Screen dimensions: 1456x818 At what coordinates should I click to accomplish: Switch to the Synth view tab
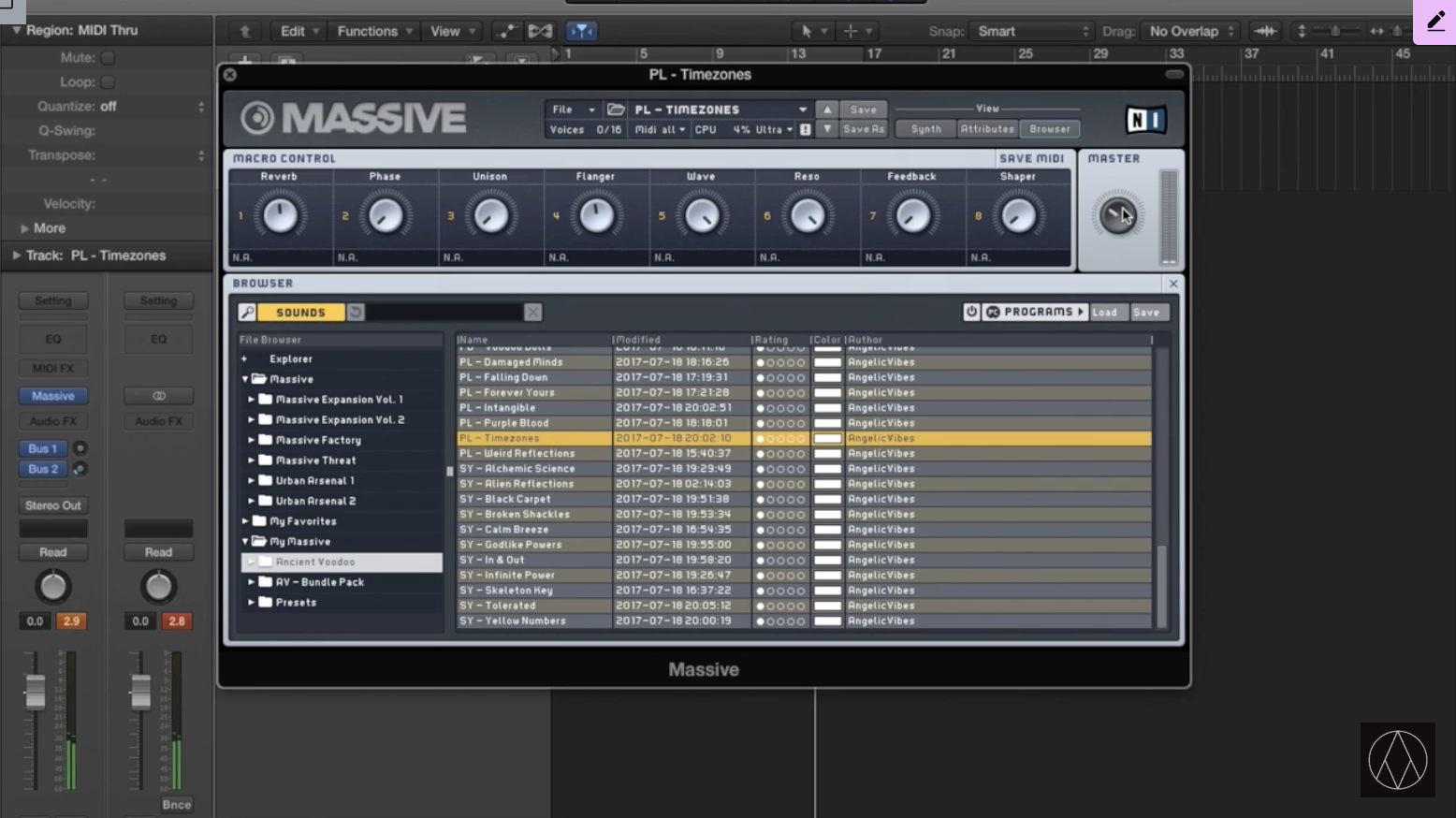coord(925,129)
